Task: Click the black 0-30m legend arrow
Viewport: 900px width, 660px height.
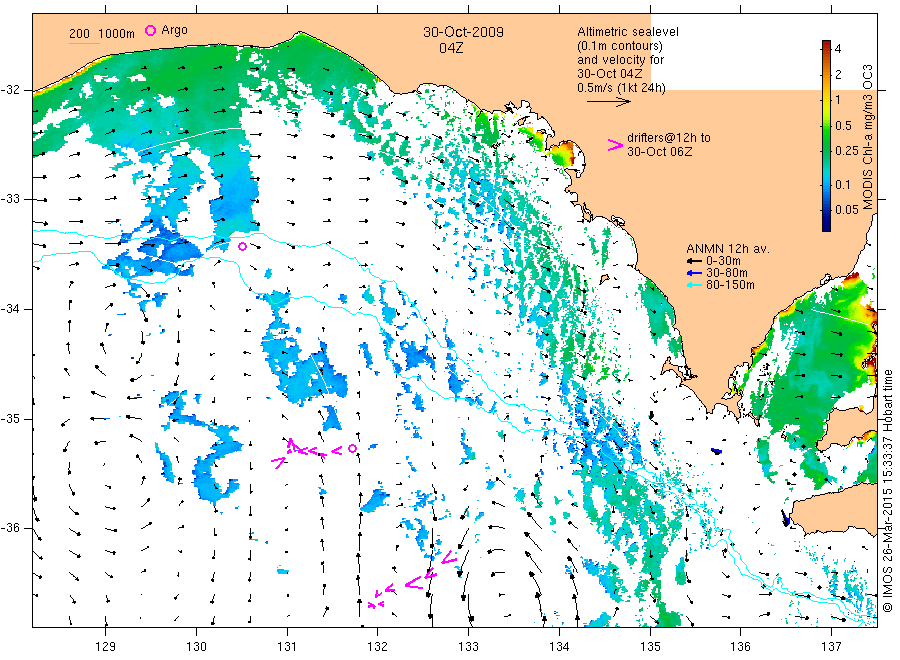Action: pyautogui.click(x=695, y=261)
